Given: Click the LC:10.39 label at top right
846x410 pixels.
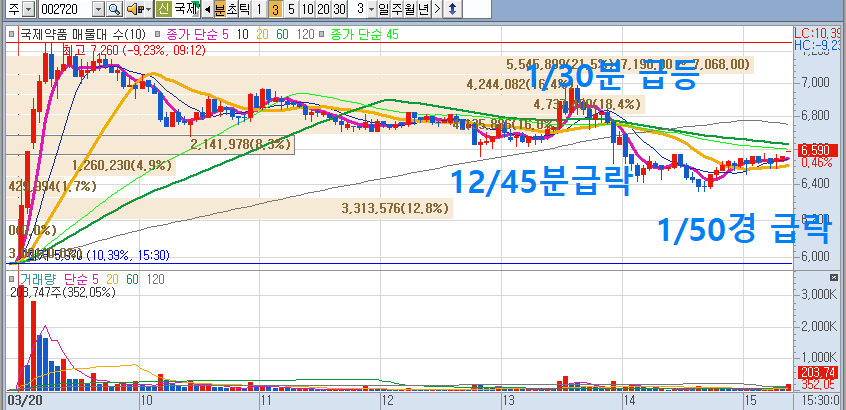Looking at the screenshot, I should pyautogui.click(x=819, y=33).
